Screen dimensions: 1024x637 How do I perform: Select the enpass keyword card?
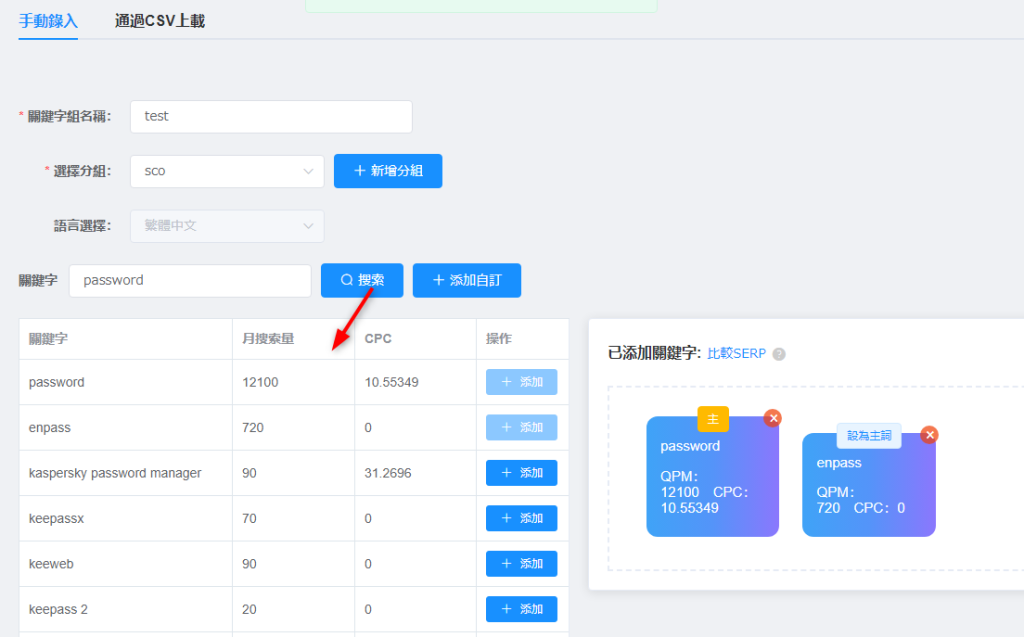click(869, 485)
